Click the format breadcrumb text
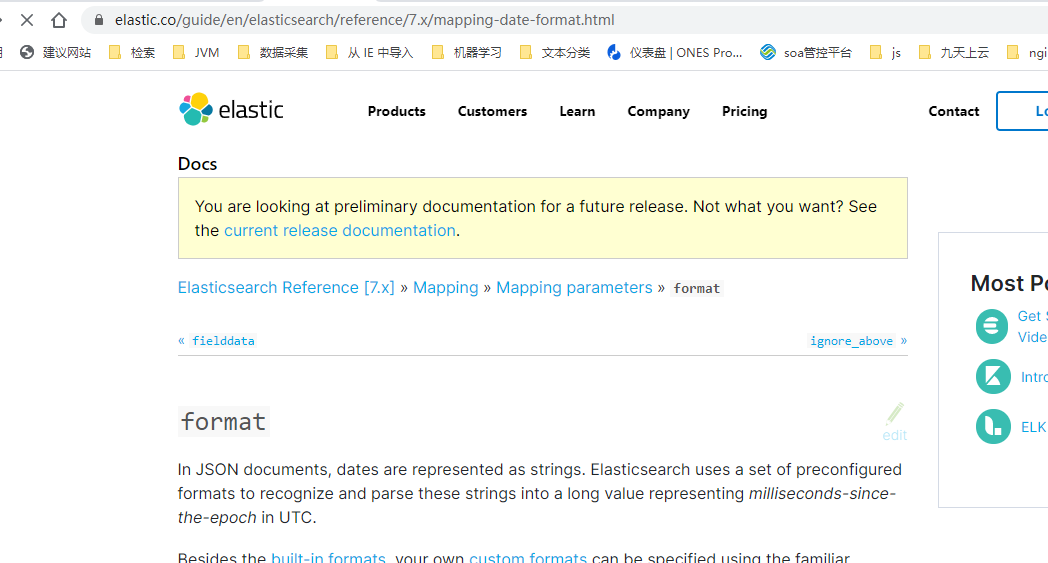 (x=696, y=288)
